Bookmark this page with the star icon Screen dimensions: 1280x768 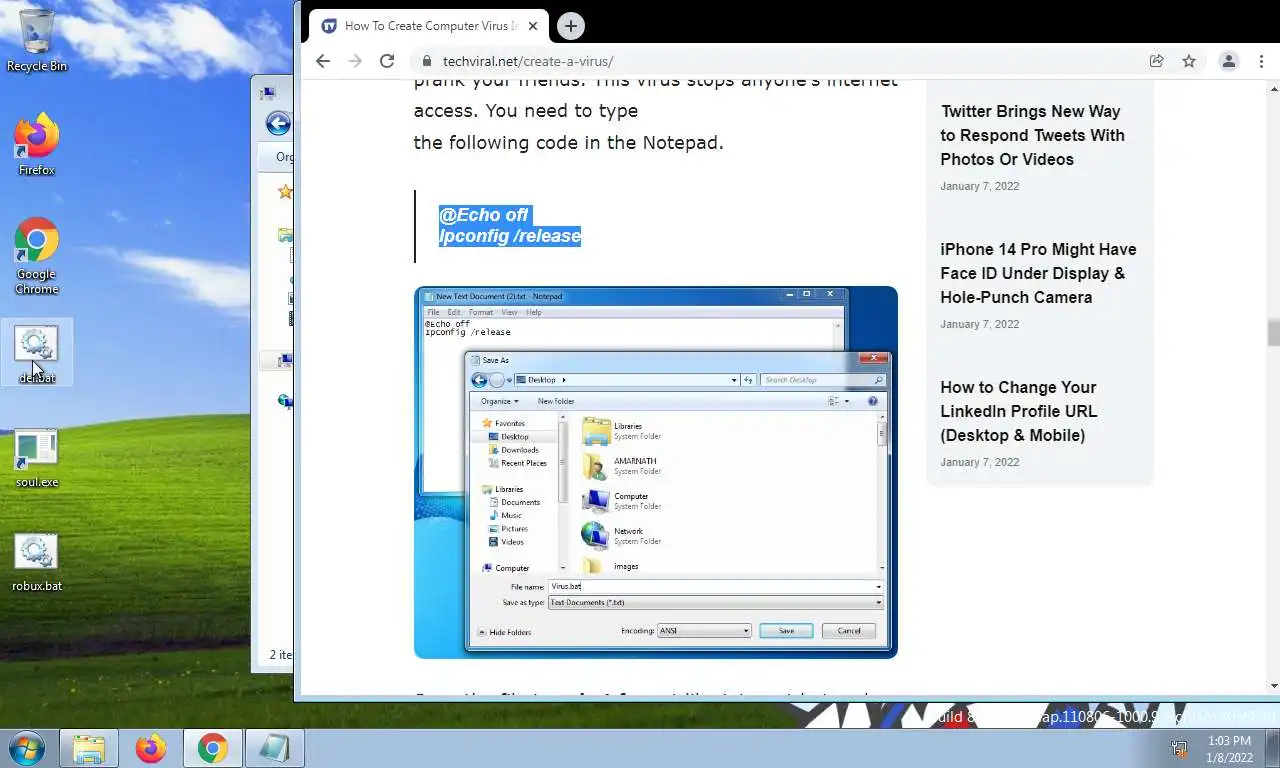pyautogui.click(x=1189, y=61)
